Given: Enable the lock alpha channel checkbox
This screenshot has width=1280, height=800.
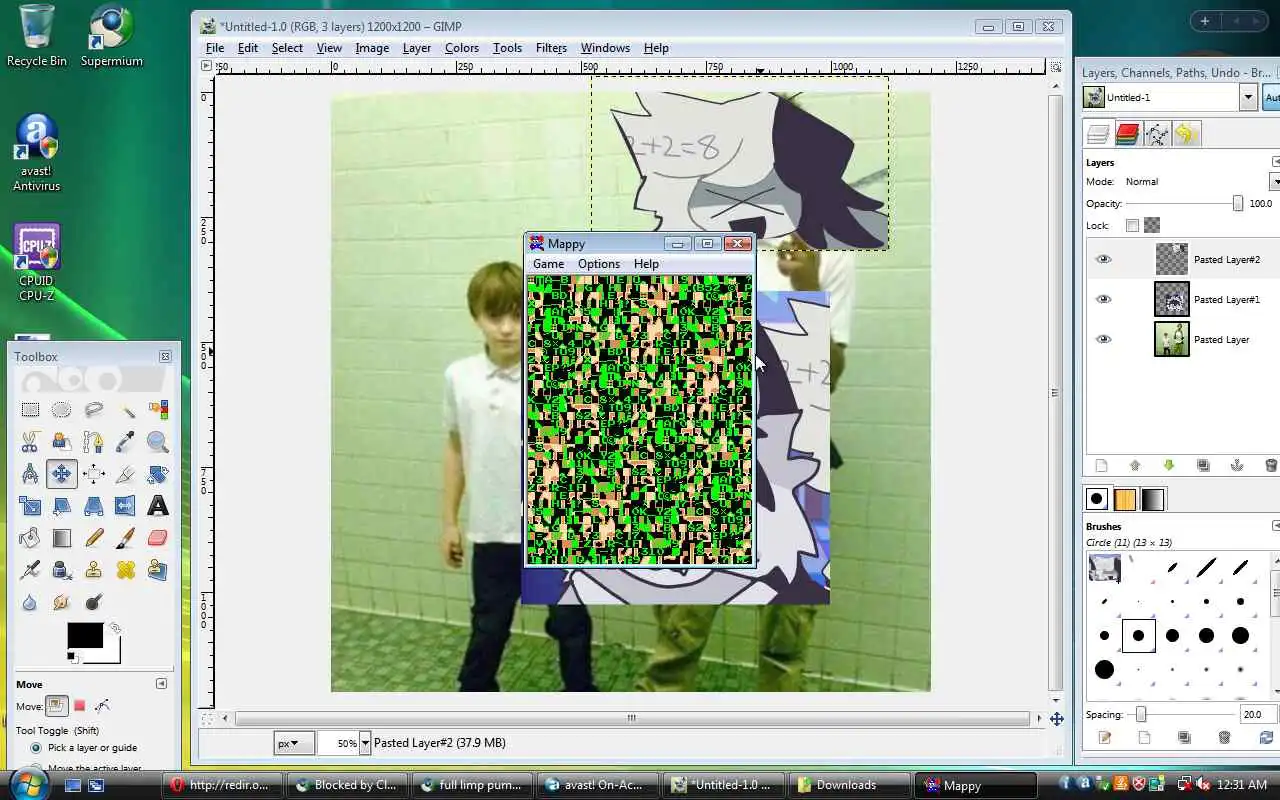Looking at the screenshot, I should click(1132, 225).
